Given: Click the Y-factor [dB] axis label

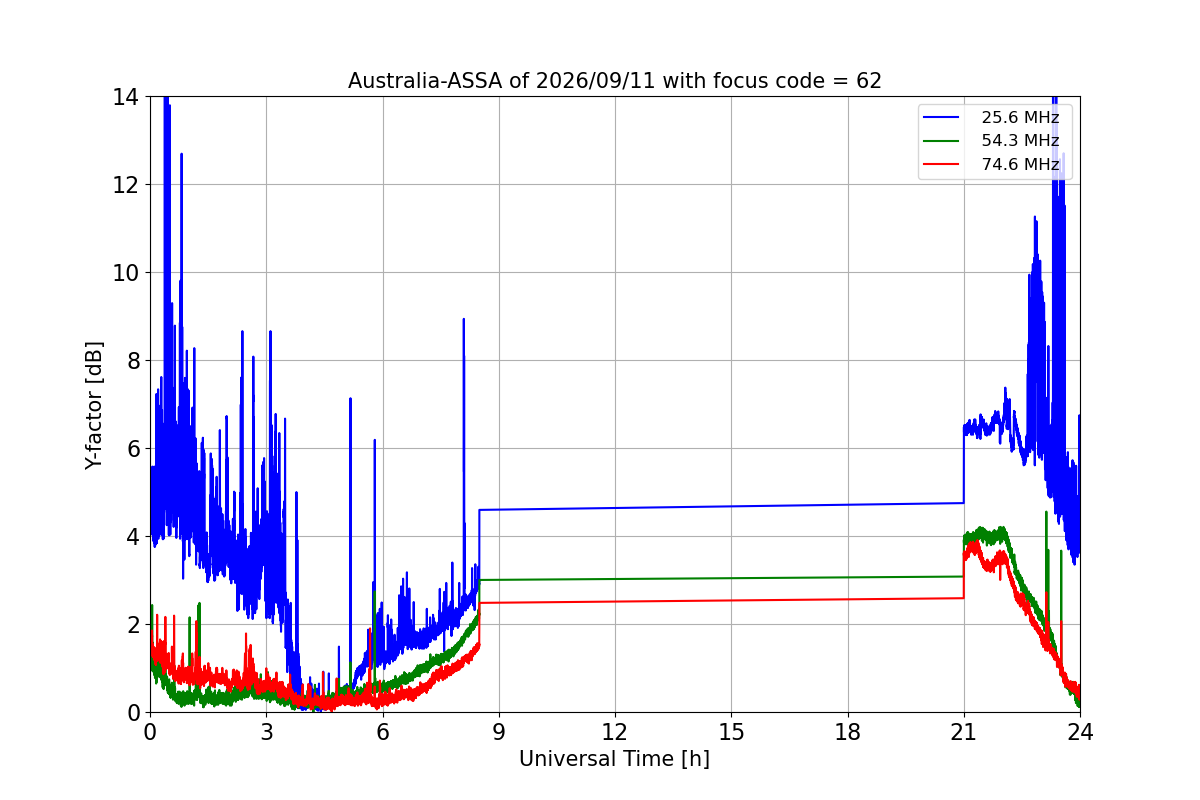Looking at the screenshot, I should click(94, 405).
